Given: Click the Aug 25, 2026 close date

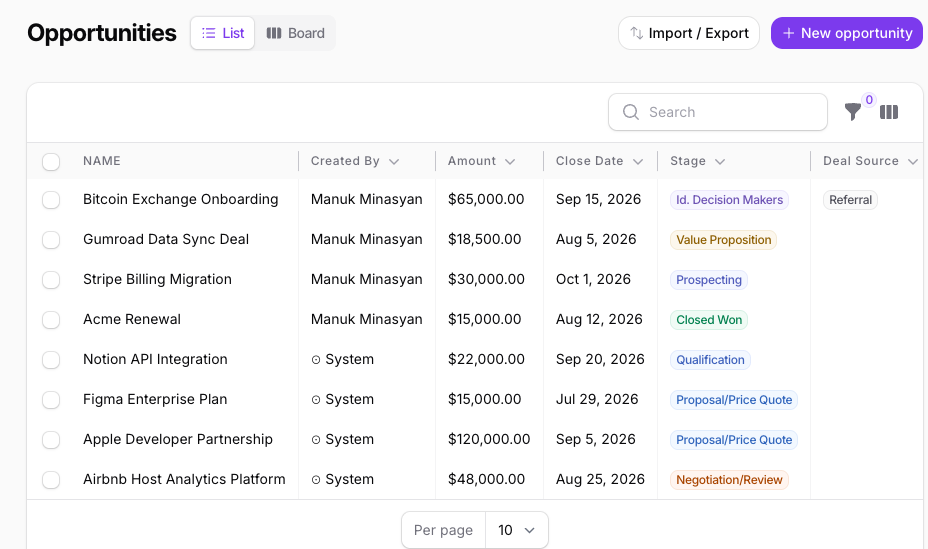Looking at the screenshot, I should [x=600, y=479].
